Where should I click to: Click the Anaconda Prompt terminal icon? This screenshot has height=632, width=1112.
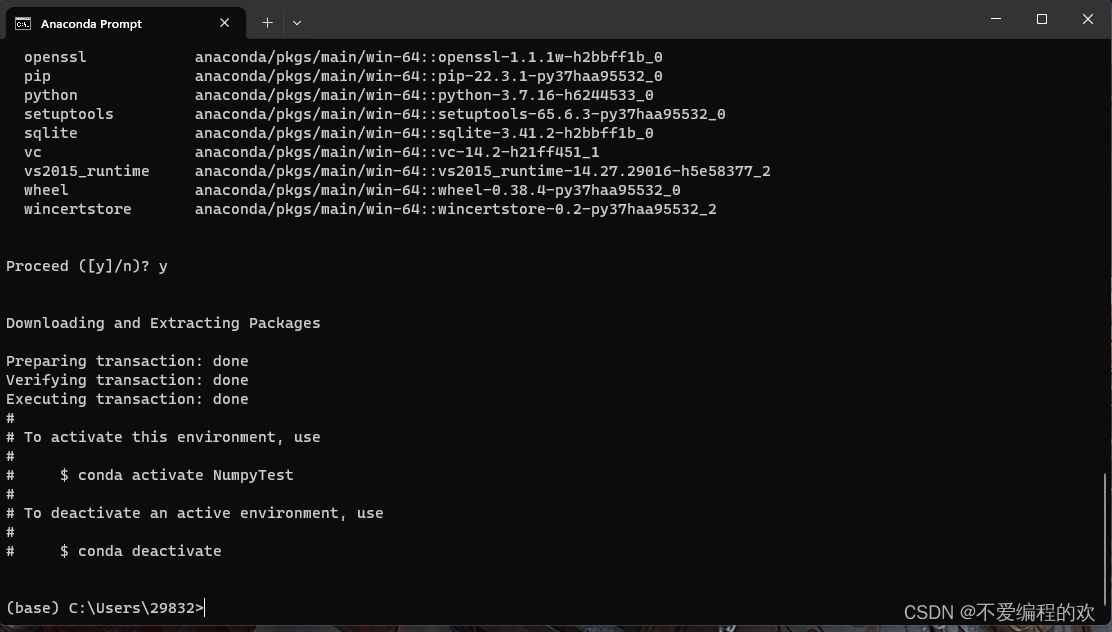(22, 23)
